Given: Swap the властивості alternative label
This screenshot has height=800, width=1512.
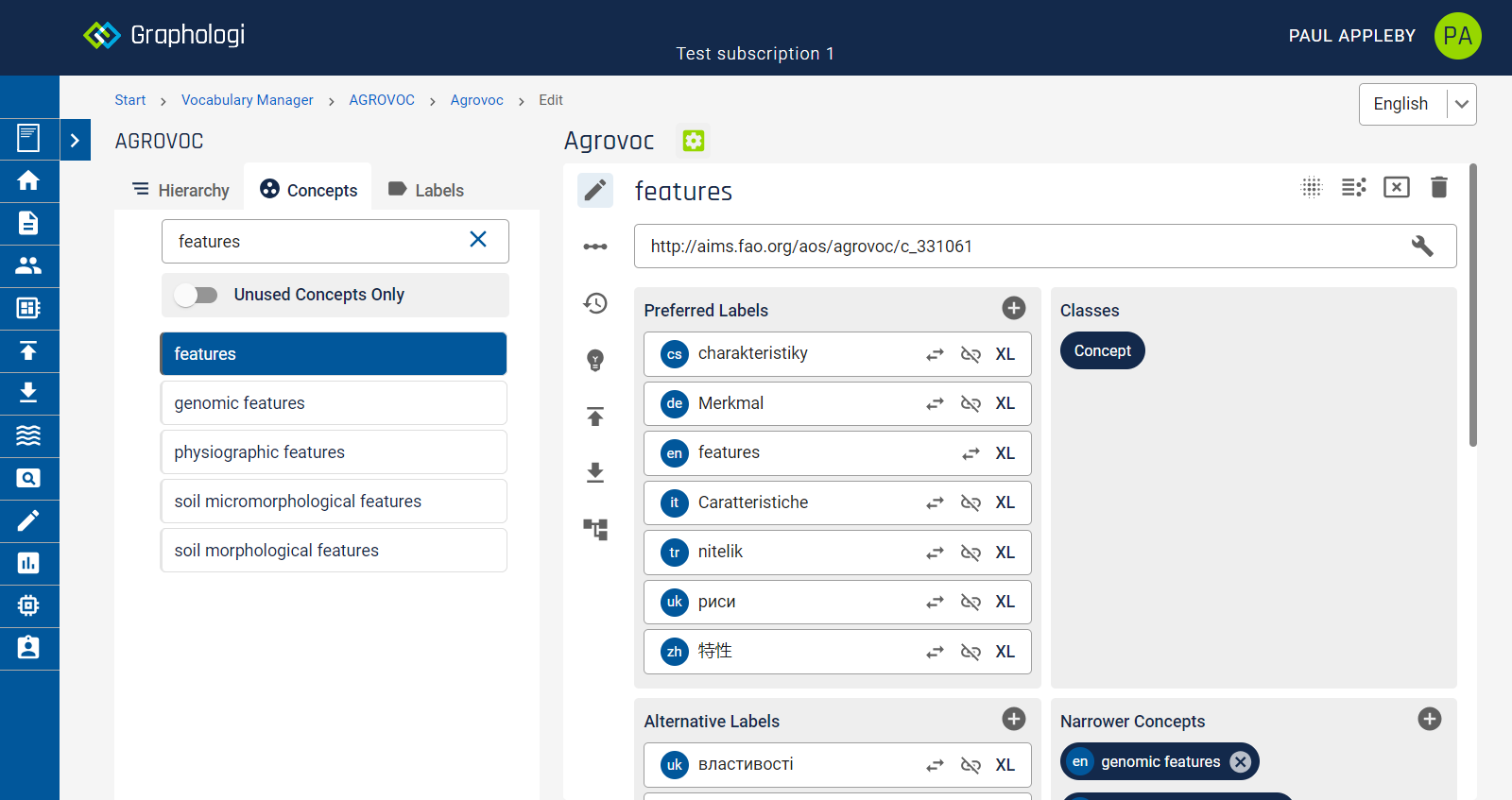Looking at the screenshot, I should pos(935,765).
